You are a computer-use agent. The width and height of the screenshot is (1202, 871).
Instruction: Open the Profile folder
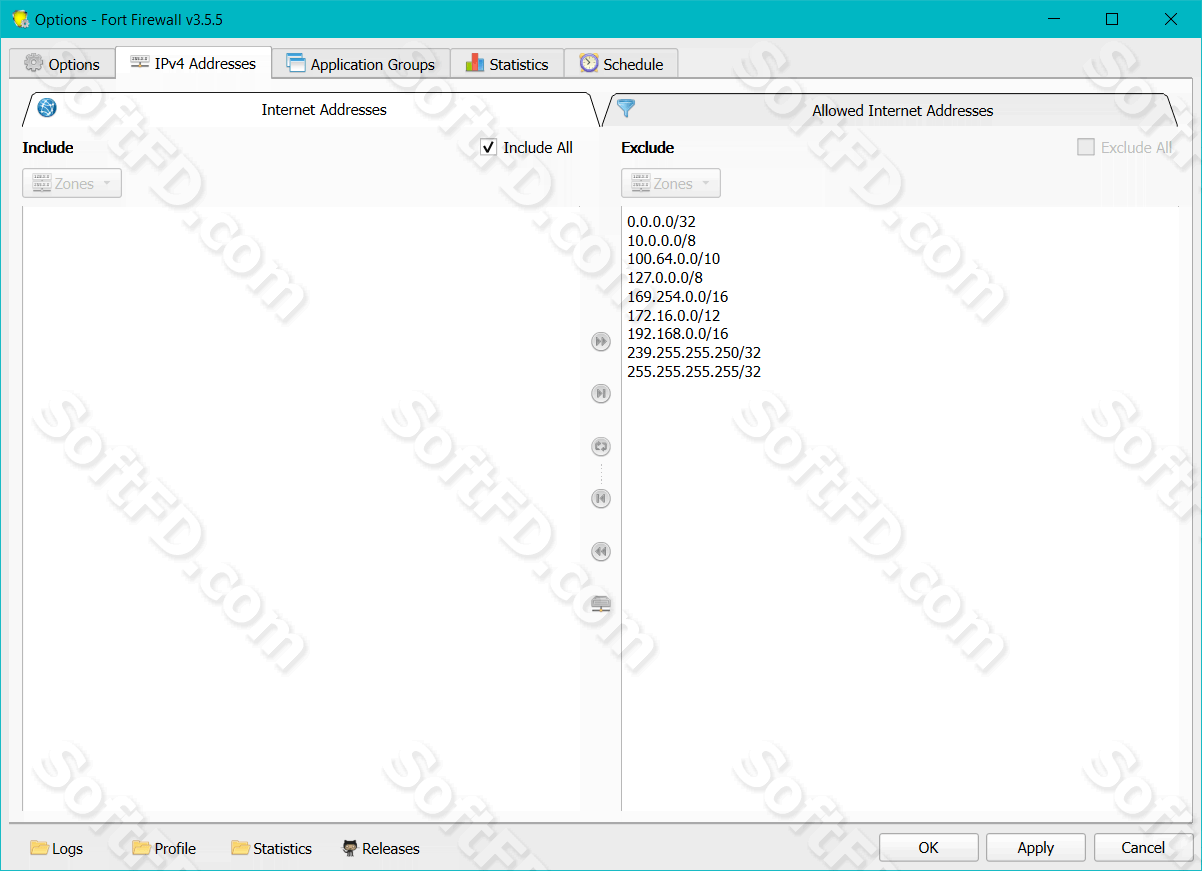click(x=165, y=848)
